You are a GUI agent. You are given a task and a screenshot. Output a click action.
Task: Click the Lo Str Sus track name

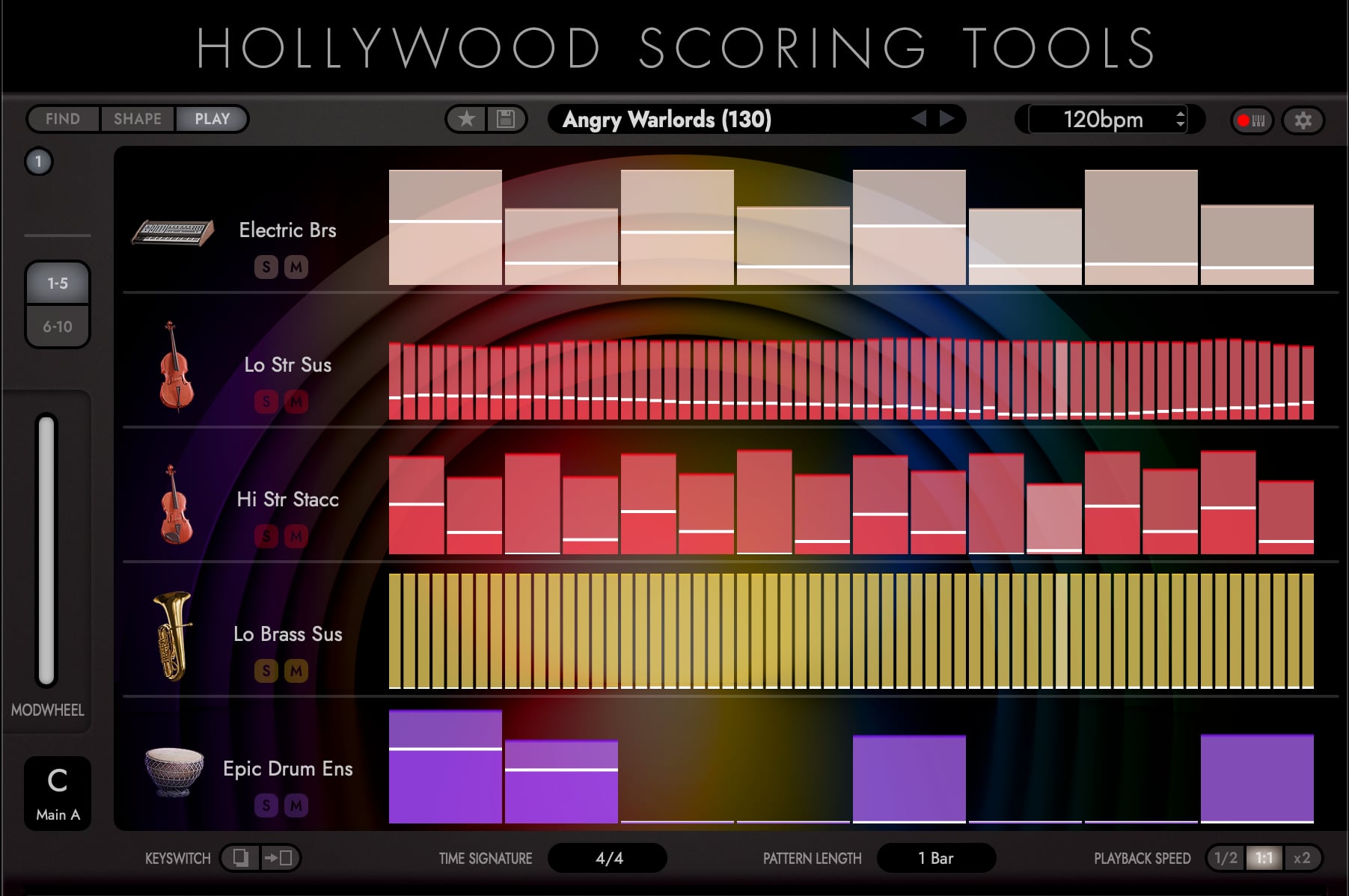[x=288, y=365]
